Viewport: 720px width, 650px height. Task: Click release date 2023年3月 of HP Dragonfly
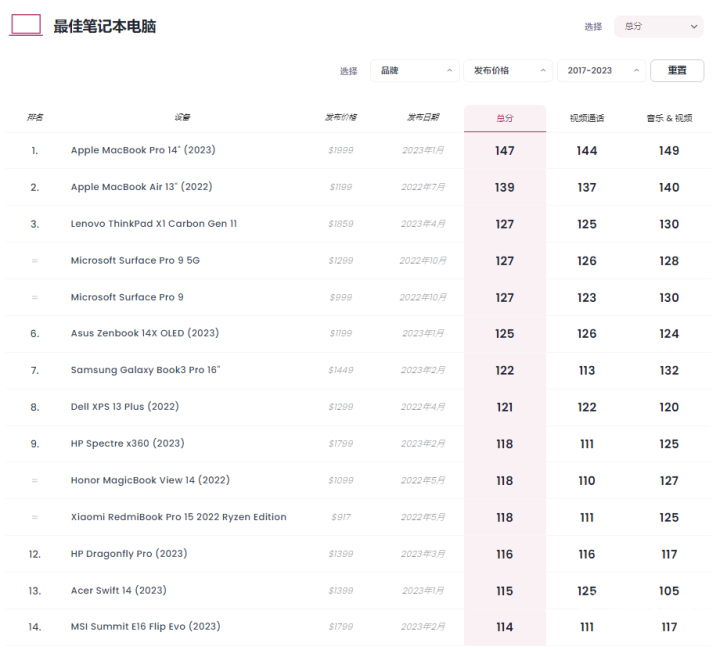point(423,554)
